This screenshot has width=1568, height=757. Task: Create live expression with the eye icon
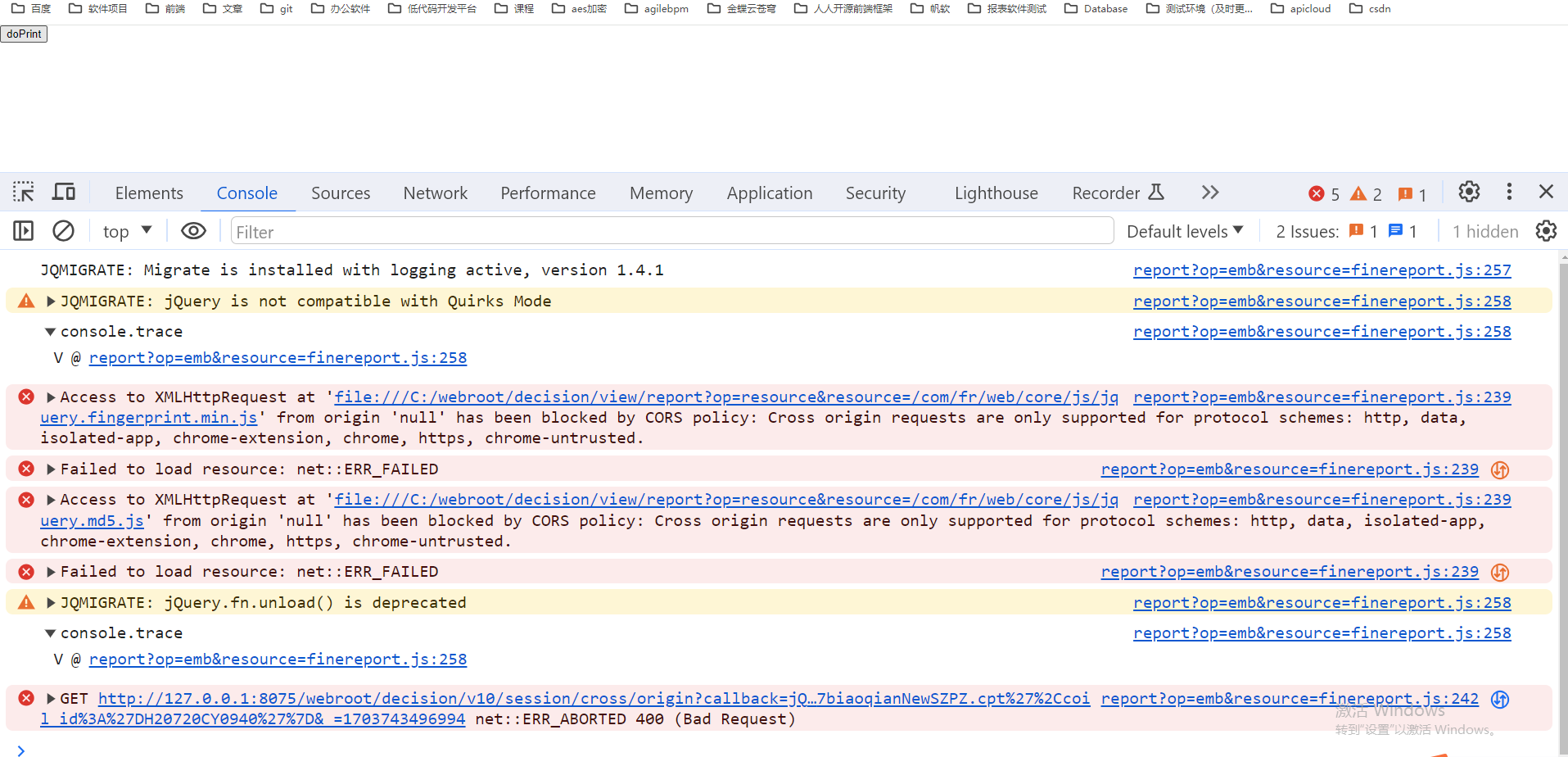(193, 231)
